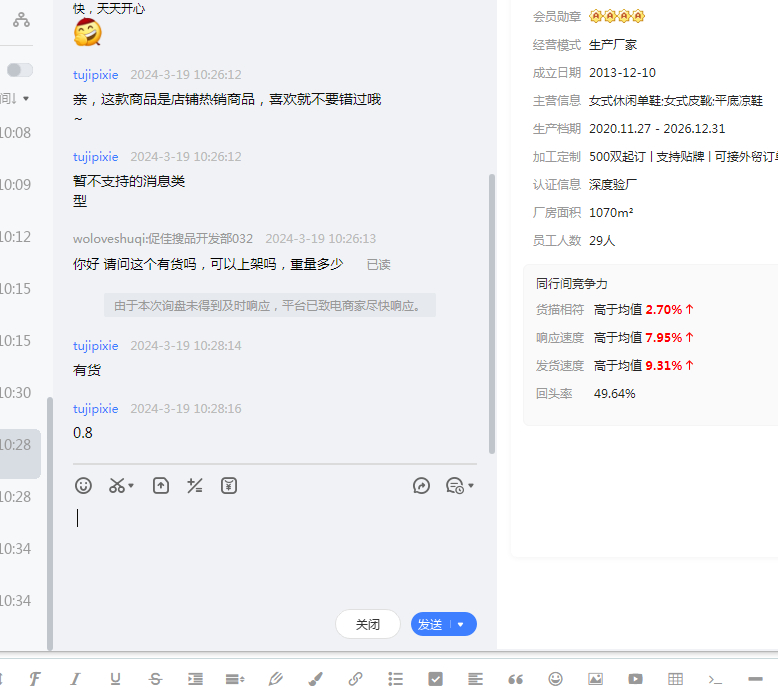Click the organization tree icon in sidebar
This screenshot has height=689, width=778.
tap(21, 19)
